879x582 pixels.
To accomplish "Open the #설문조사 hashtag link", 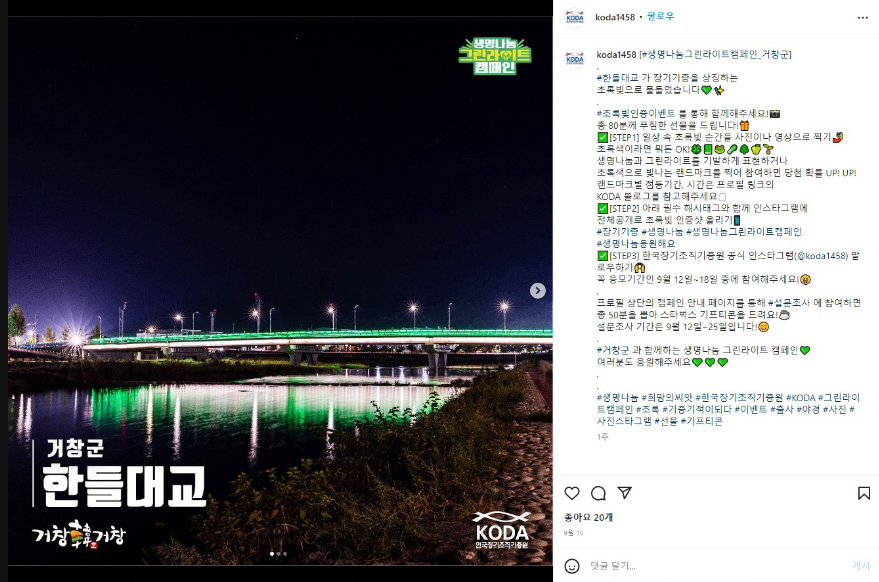I will 788,303.
